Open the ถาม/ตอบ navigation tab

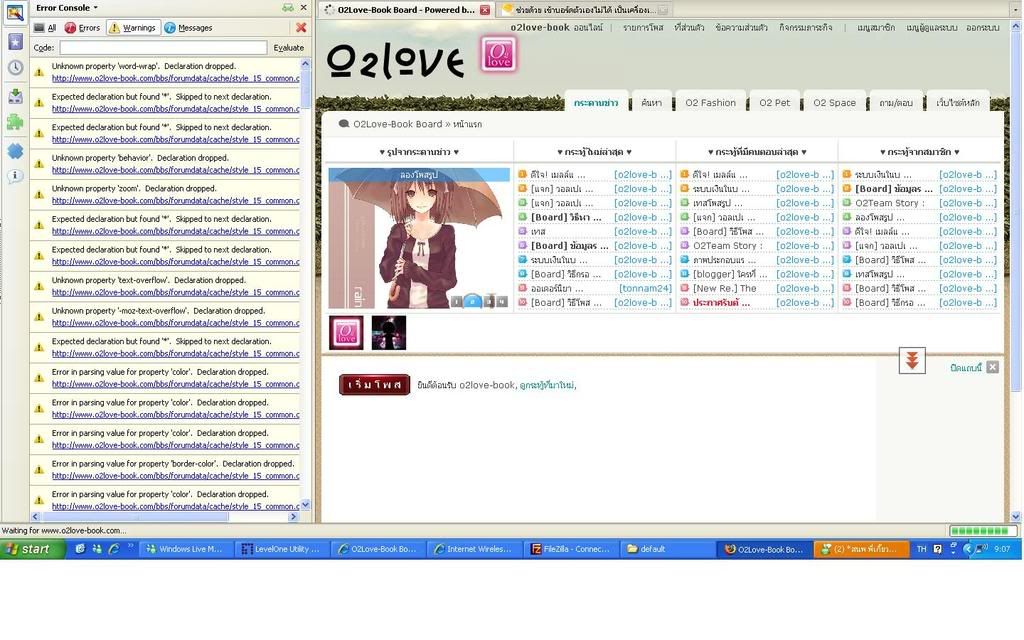(895, 103)
